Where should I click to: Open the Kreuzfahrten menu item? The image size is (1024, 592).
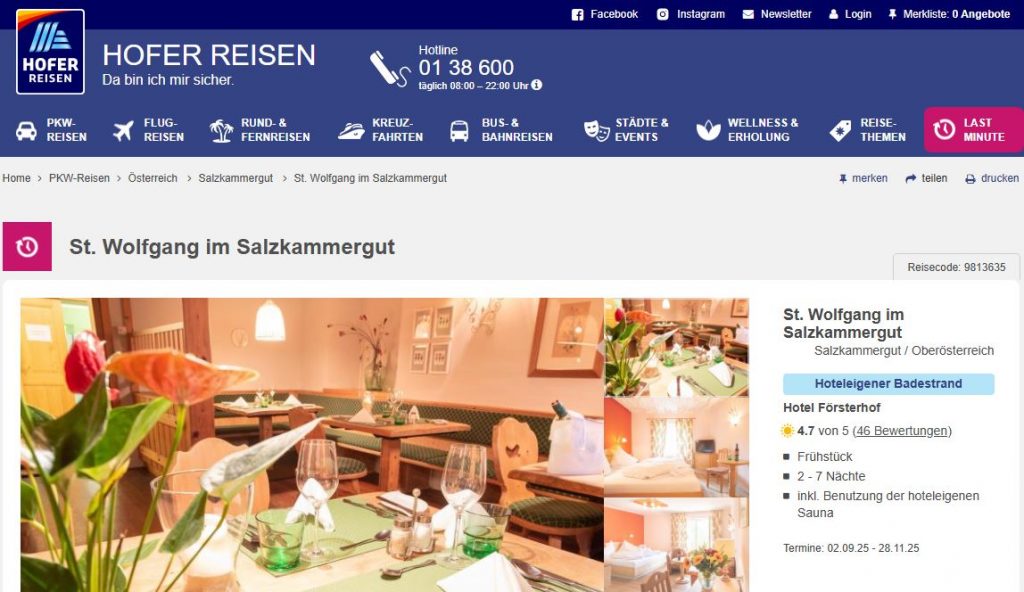(381, 130)
